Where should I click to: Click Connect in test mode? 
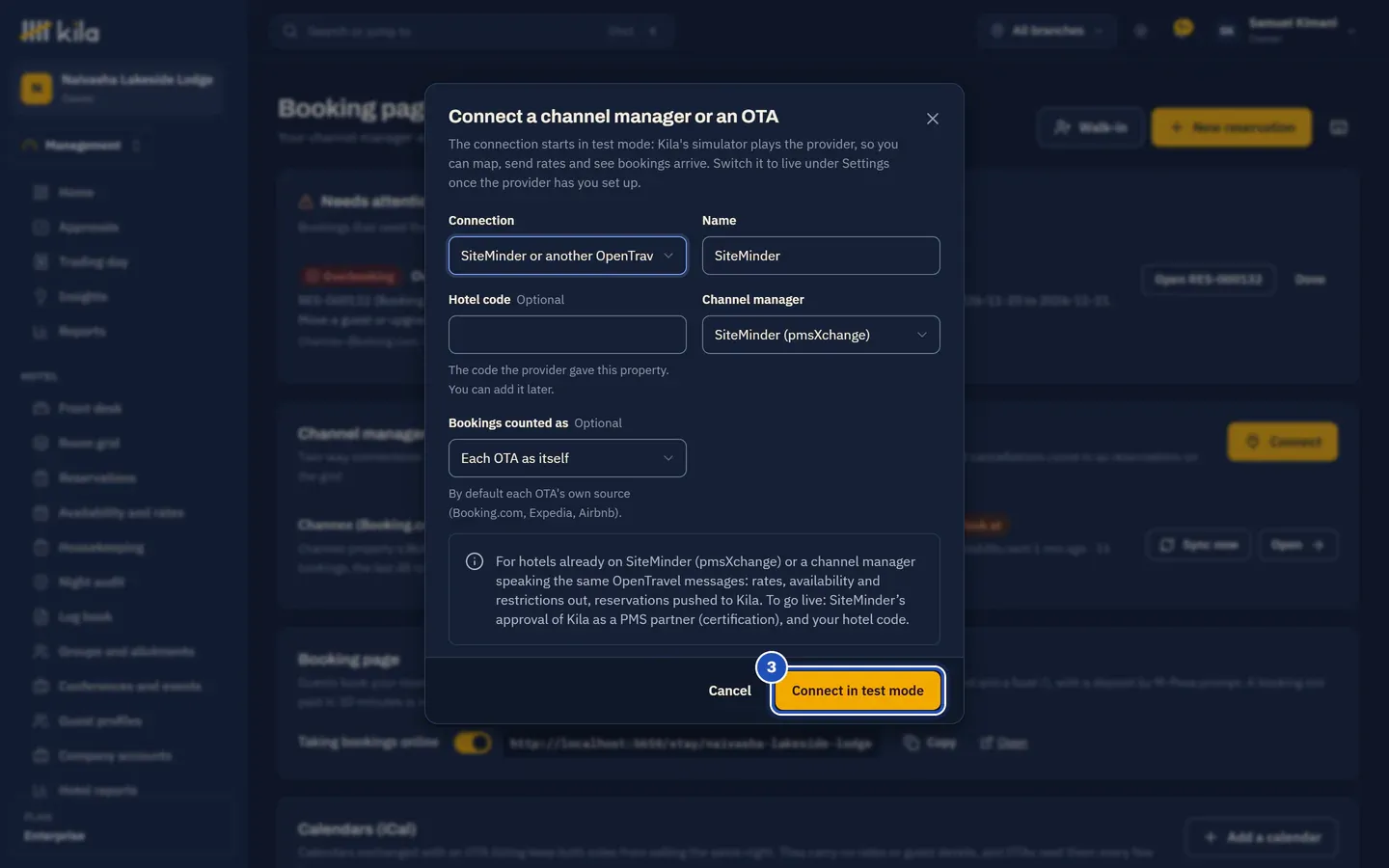click(858, 691)
